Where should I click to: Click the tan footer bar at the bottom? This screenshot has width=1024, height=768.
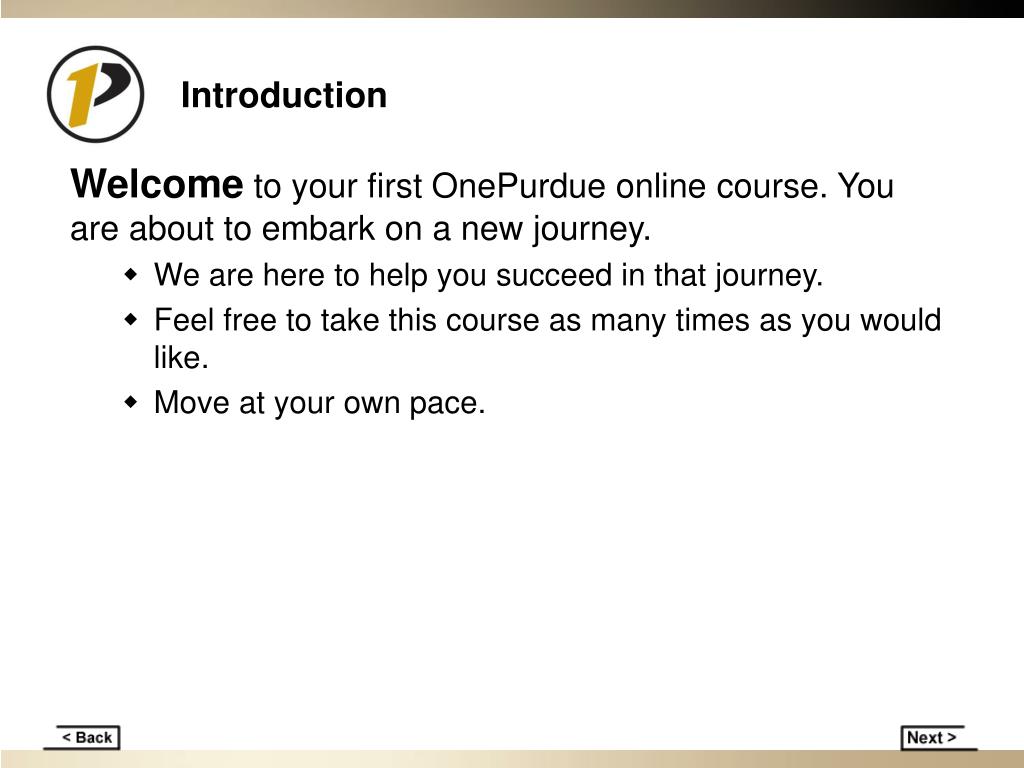pyautogui.click(x=512, y=759)
